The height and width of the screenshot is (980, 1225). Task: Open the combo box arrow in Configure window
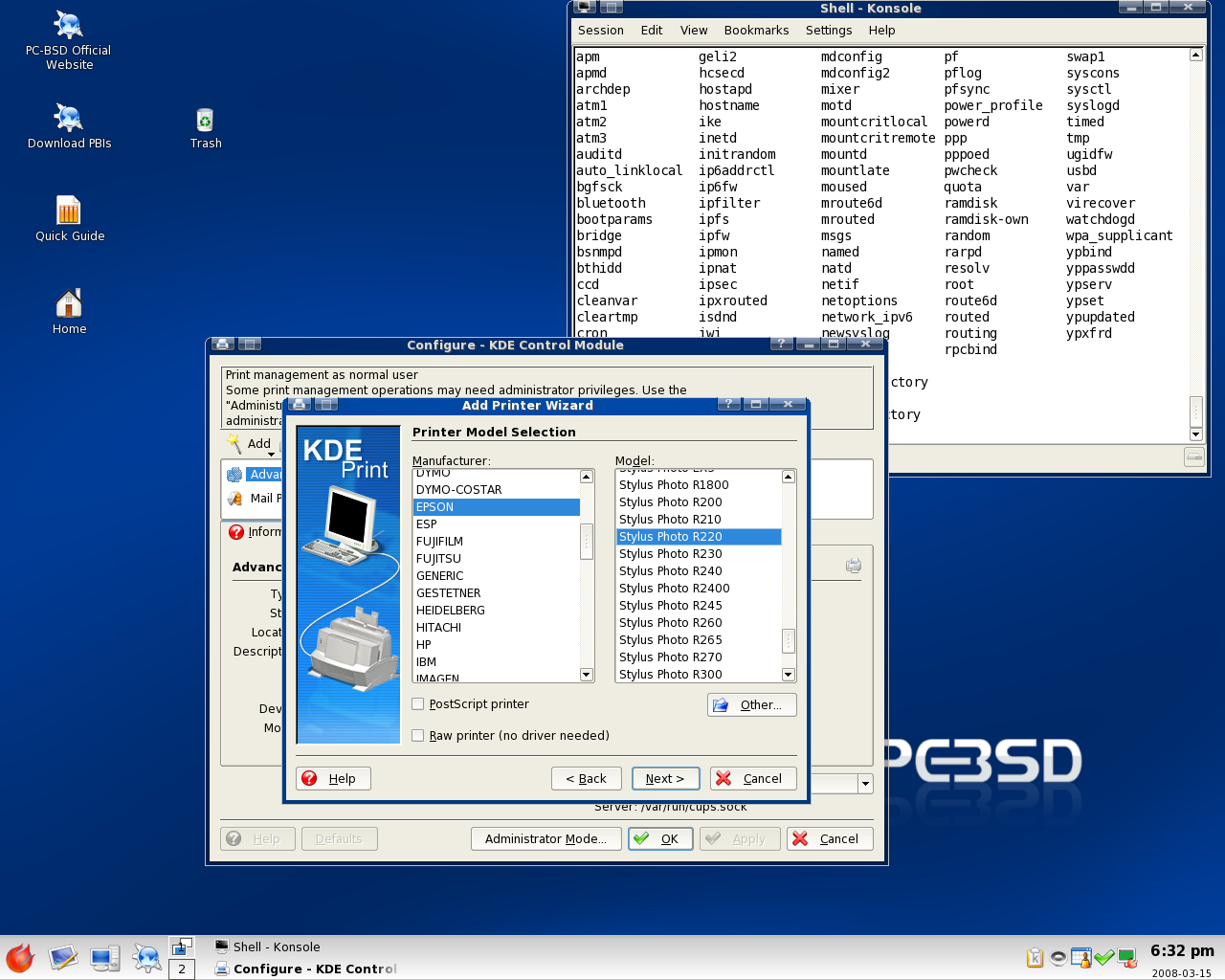tap(865, 784)
